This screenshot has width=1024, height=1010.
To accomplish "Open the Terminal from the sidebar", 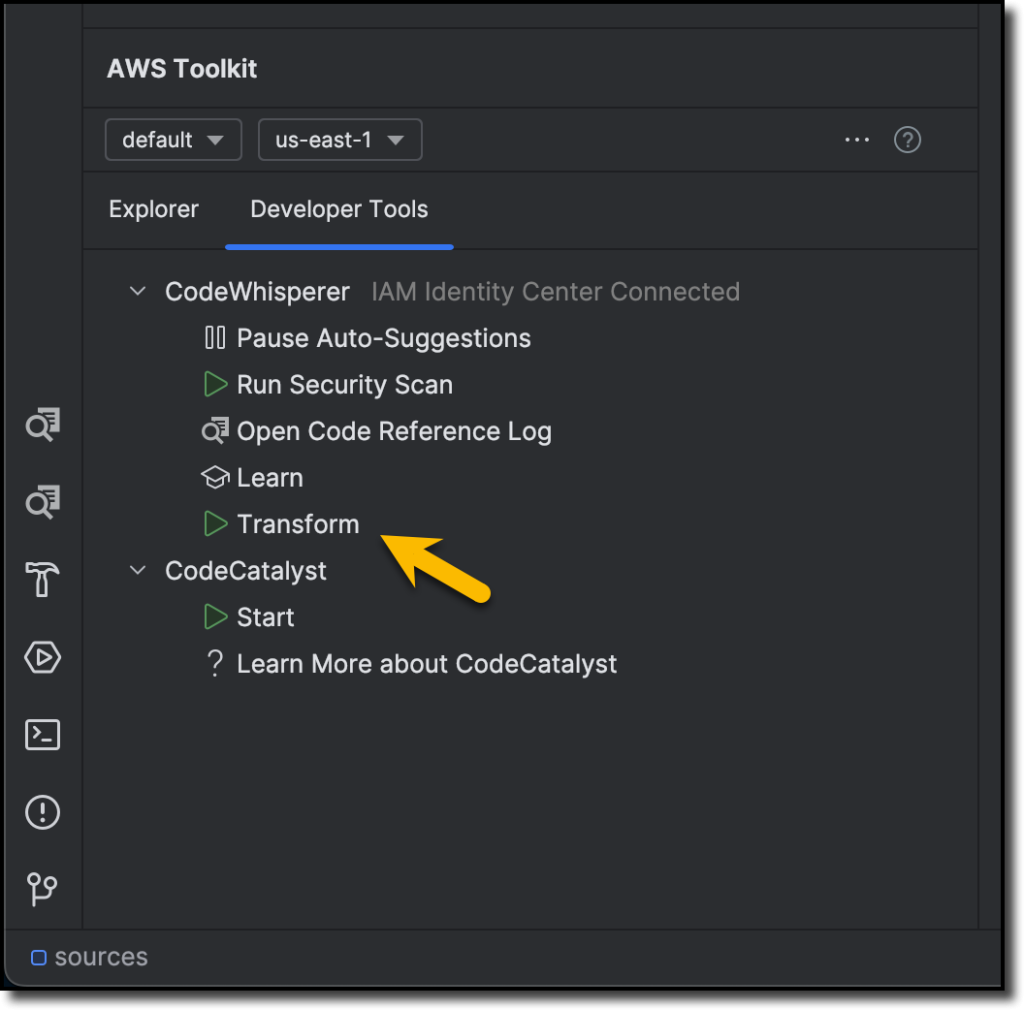I will pos(42,734).
